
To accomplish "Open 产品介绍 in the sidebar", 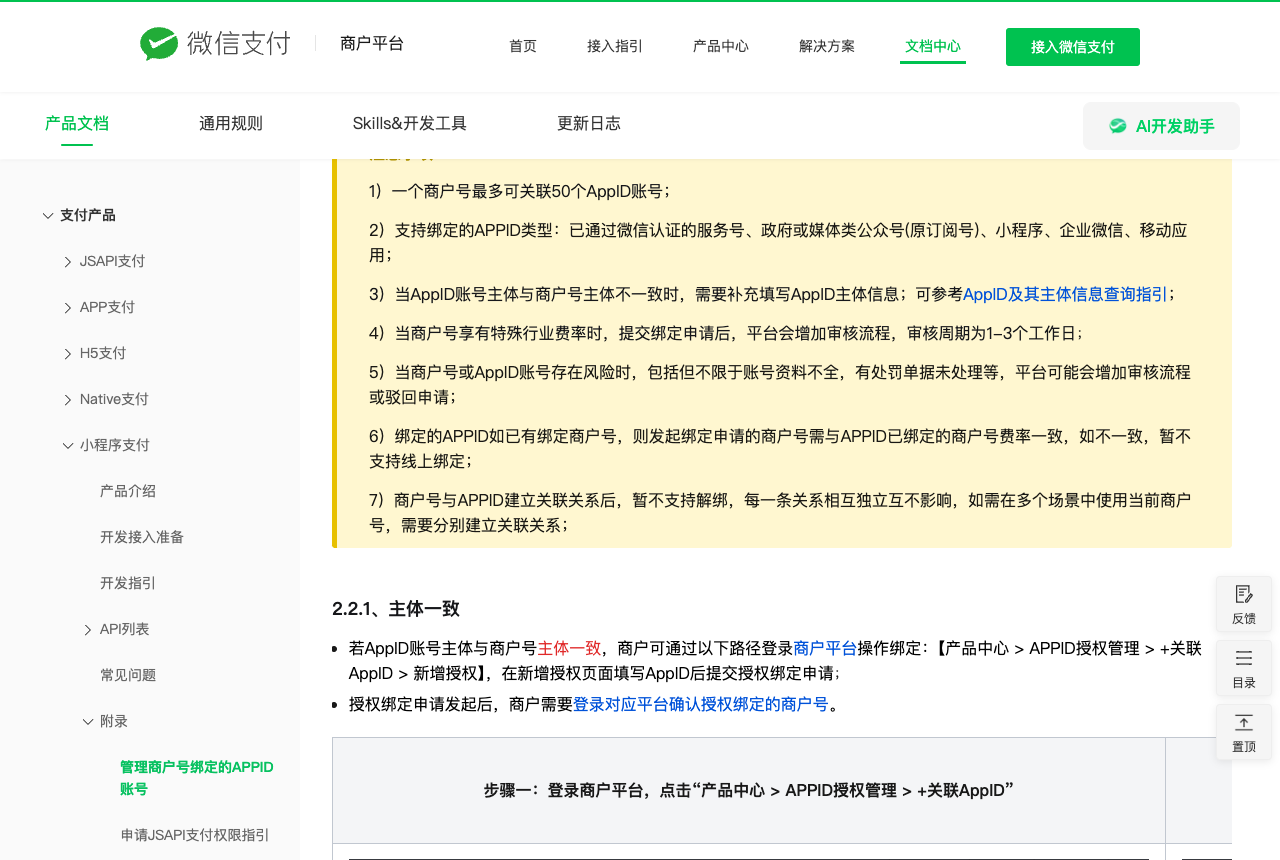I will tap(128, 491).
